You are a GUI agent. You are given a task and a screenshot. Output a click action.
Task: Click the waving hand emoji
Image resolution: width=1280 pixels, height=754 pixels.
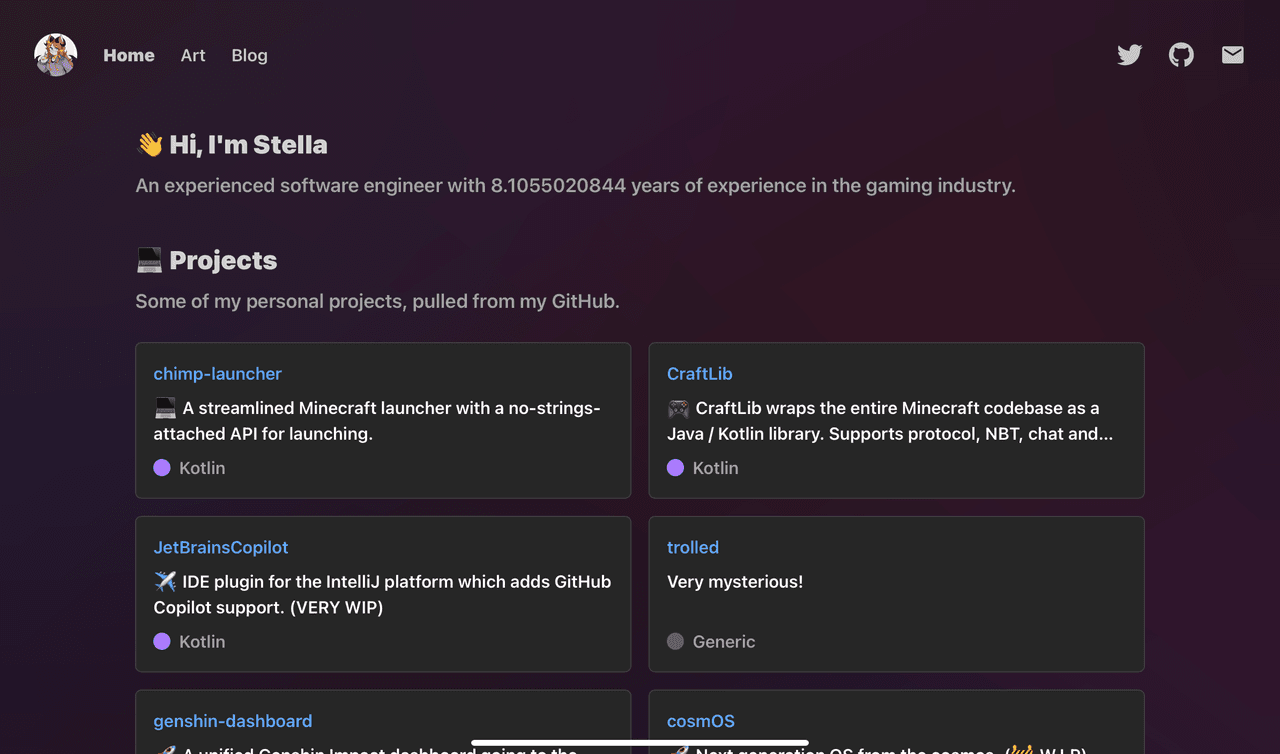point(150,145)
